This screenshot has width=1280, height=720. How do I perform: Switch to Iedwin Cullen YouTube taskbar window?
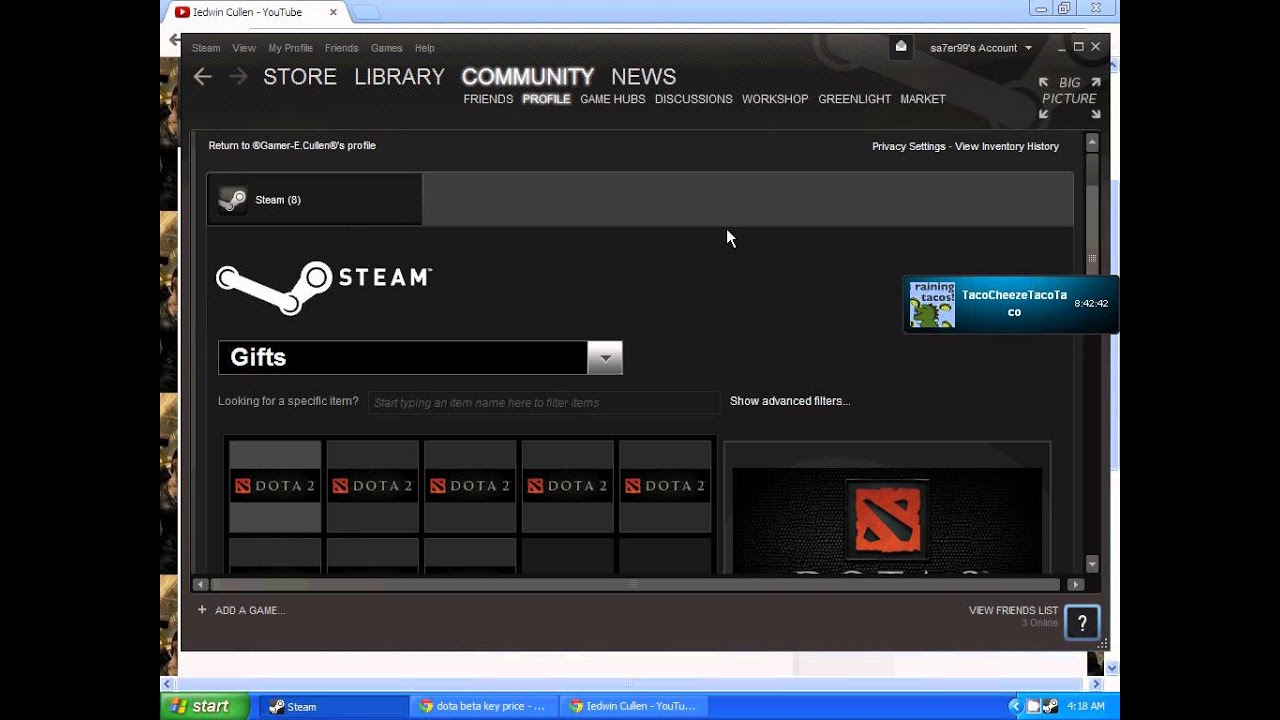[632, 706]
